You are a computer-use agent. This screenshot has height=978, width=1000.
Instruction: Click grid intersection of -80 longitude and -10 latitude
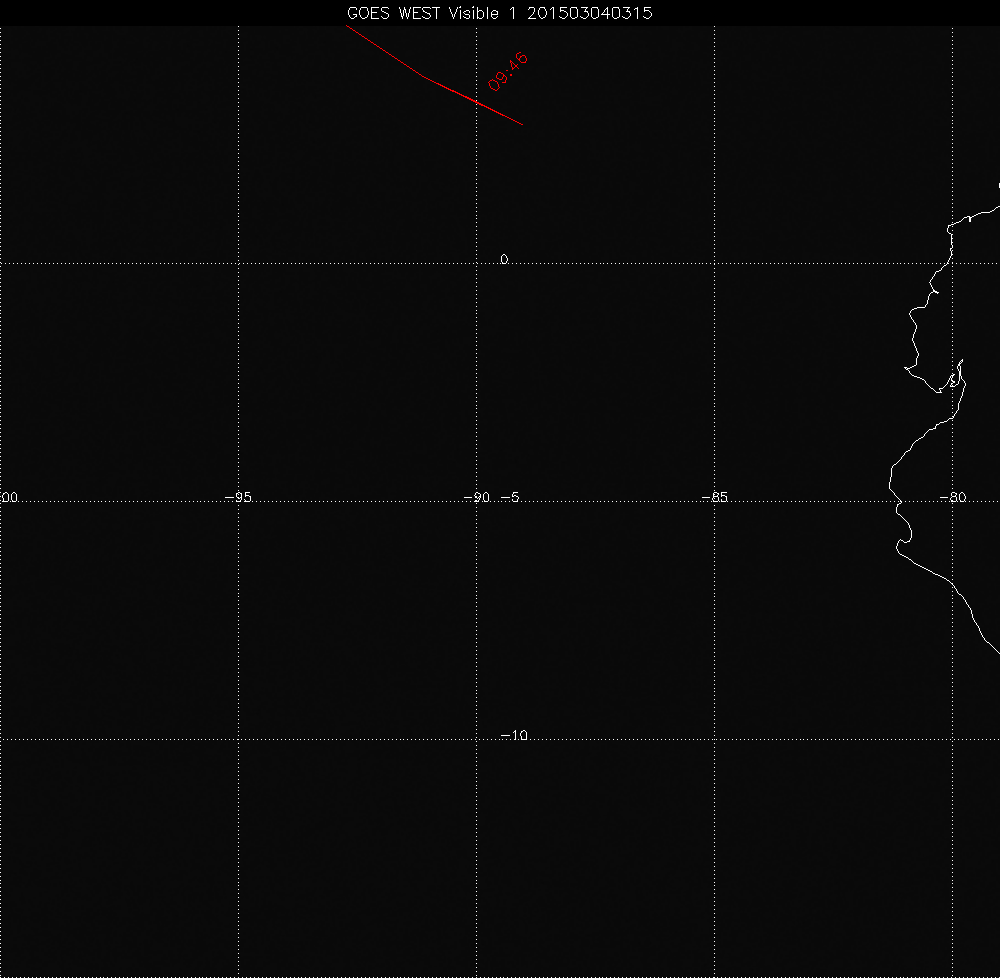953,739
